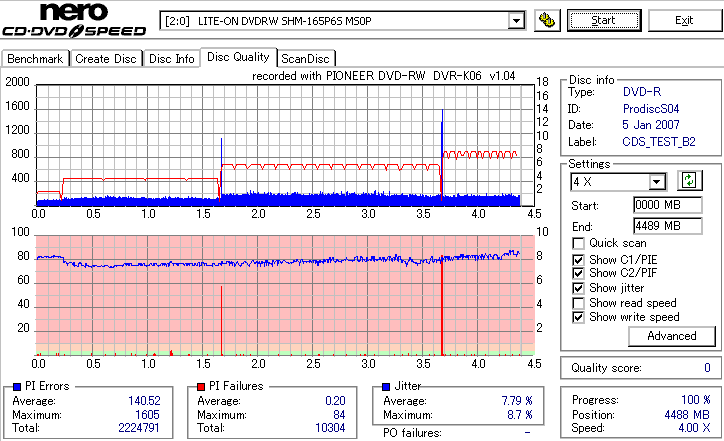Screen dimensions: 724x441
Task: Click the disc label CDS_TEST_B2
Action: coord(659,142)
